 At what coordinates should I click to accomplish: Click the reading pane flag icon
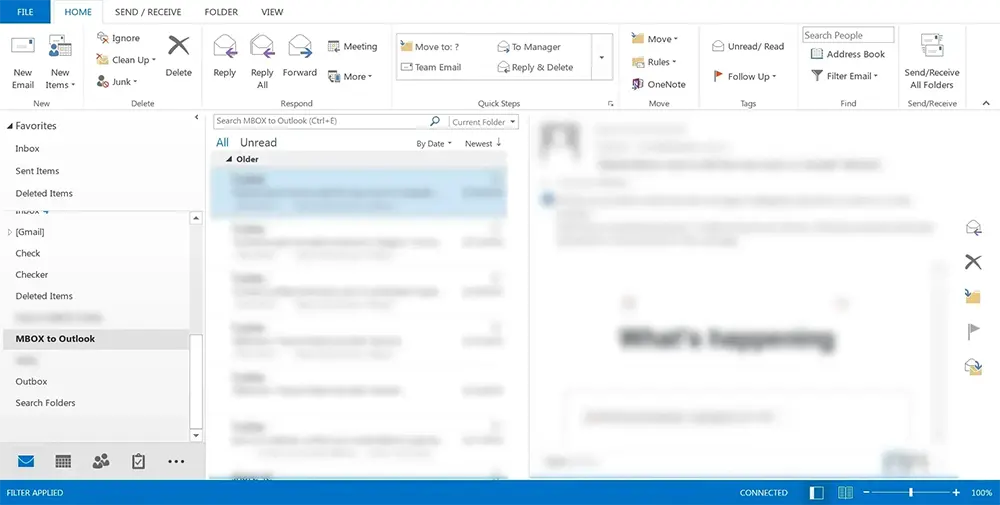click(x=973, y=332)
